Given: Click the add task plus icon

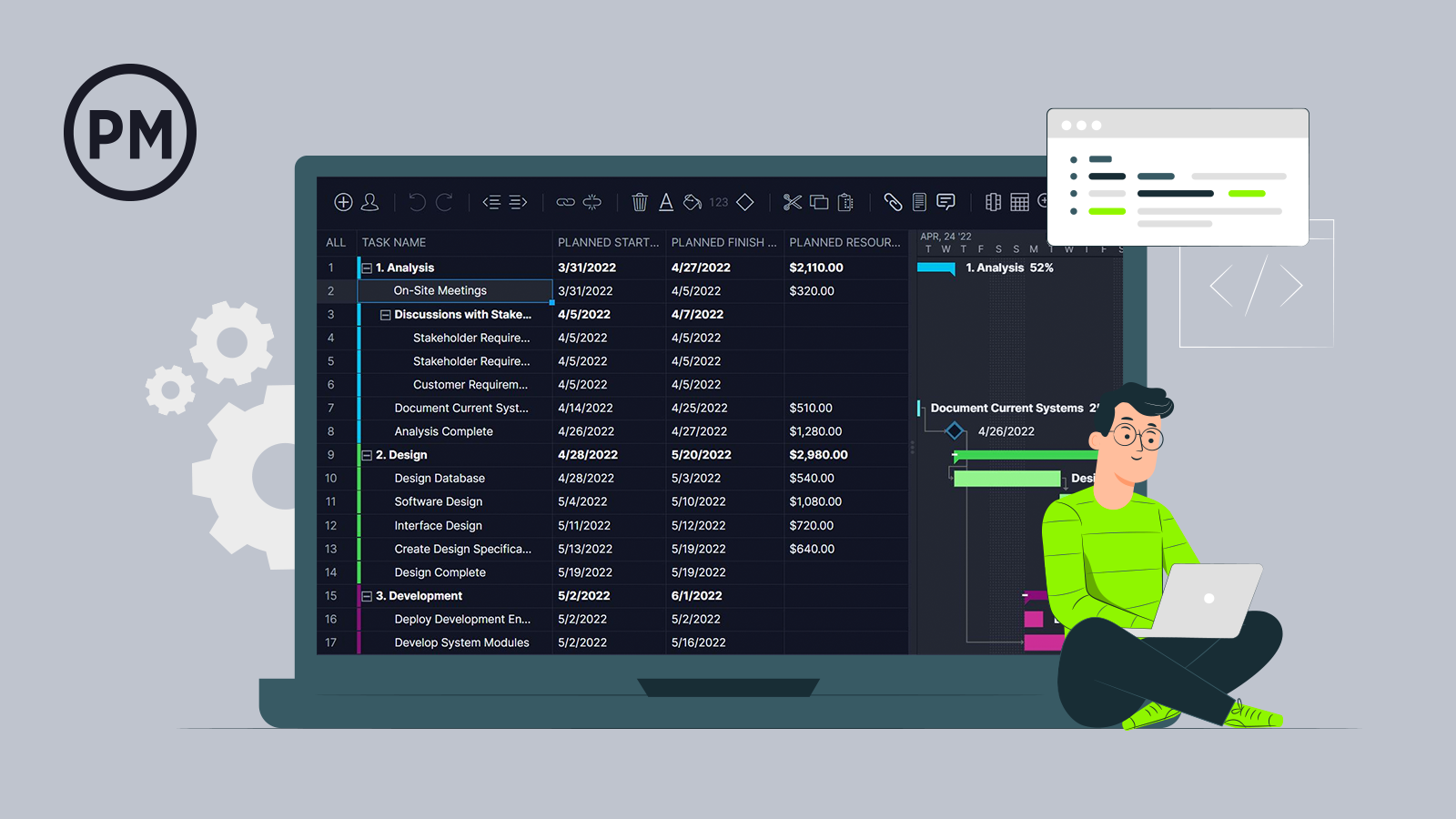Looking at the screenshot, I should click(x=343, y=202).
